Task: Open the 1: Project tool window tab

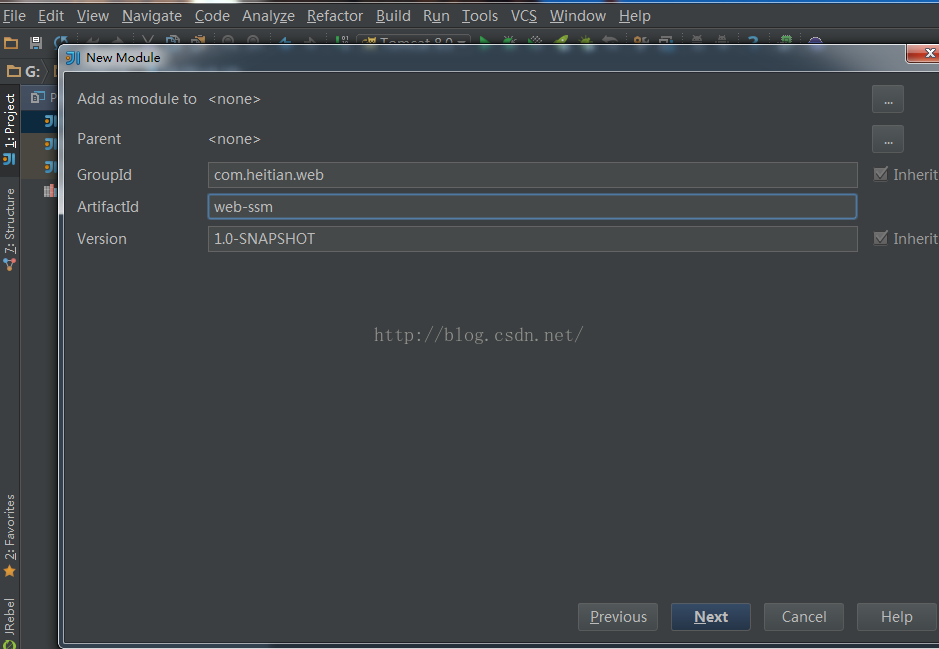Action: 10,129
